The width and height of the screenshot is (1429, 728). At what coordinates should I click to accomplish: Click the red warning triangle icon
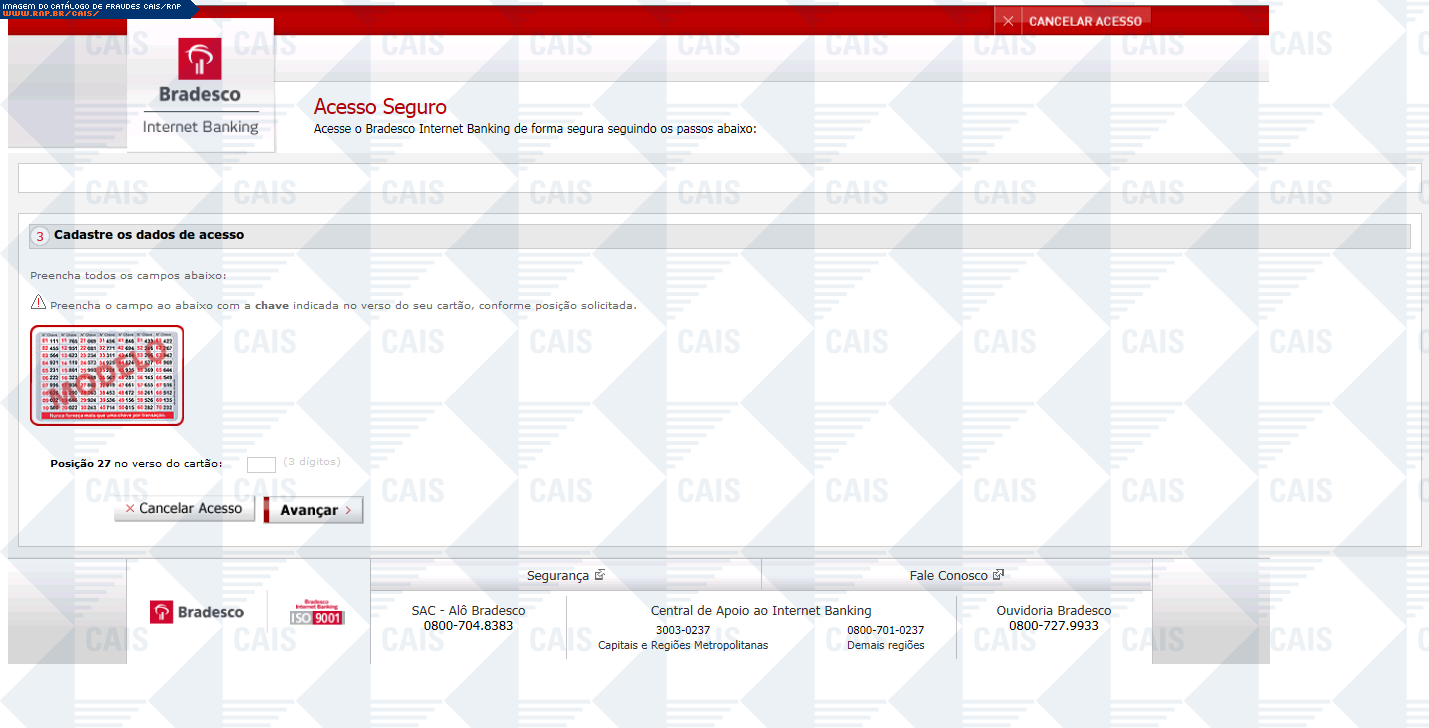coord(38,303)
